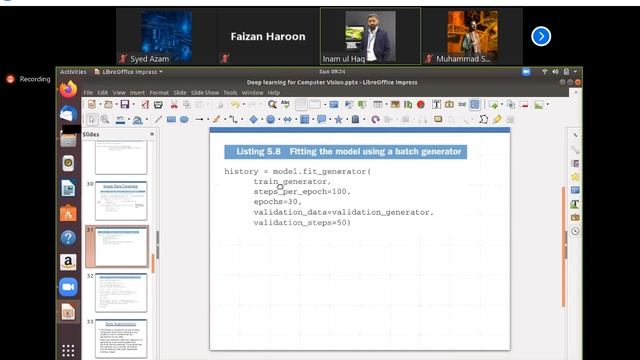The width and height of the screenshot is (640, 360).
Task: Click the Basic Shapes diamond icon
Action: [x=253, y=120]
